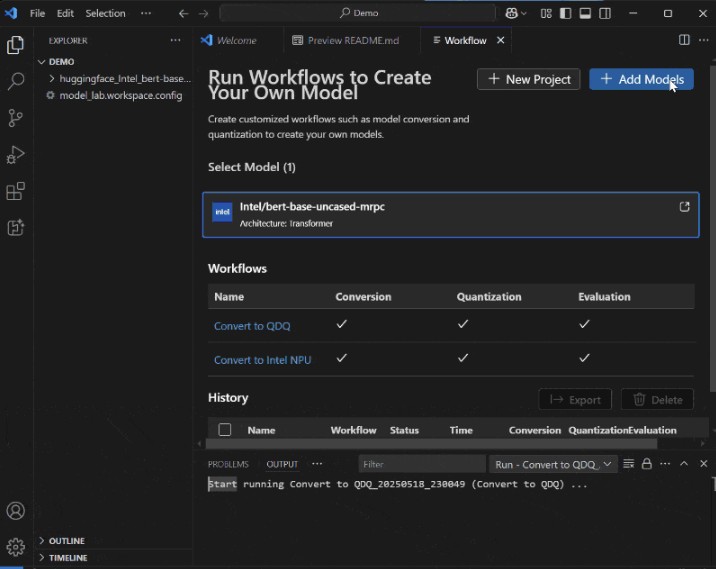
Task: Close the Workflow tab
Action: pyautogui.click(x=500, y=40)
